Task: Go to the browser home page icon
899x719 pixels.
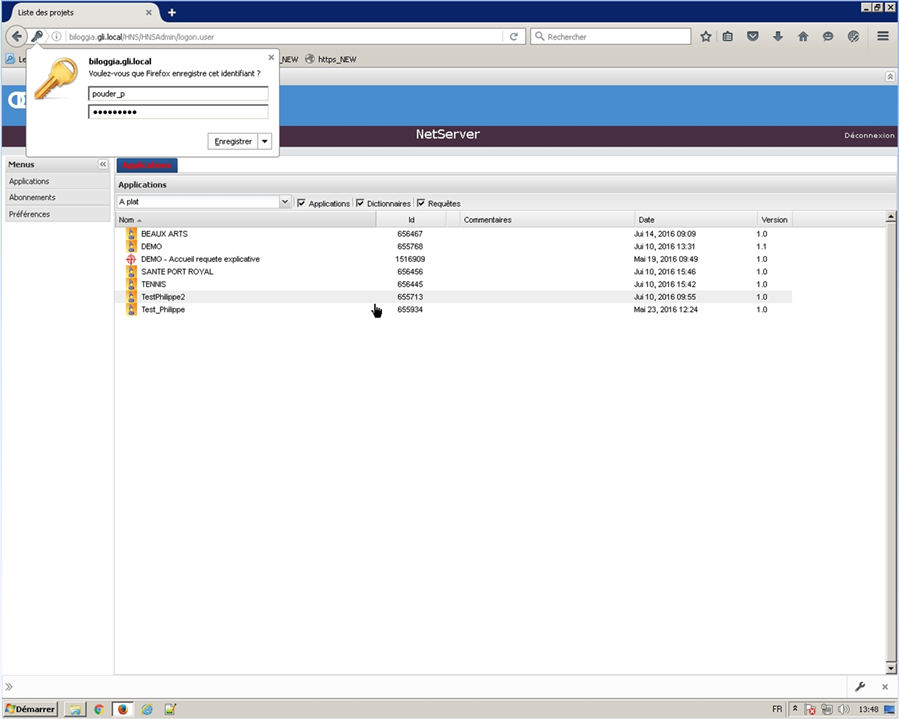Action: tap(803, 36)
